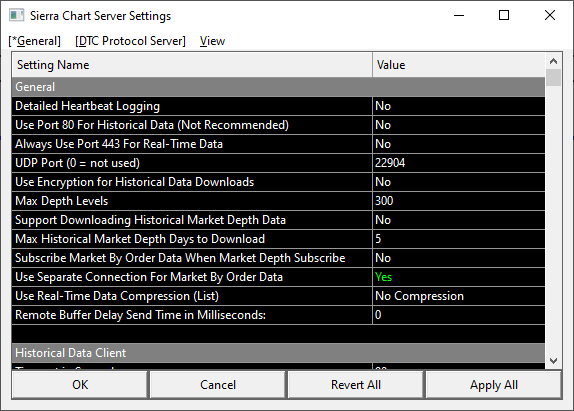
Task: Close the Server Settings window
Action: click(x=550, y=15)
